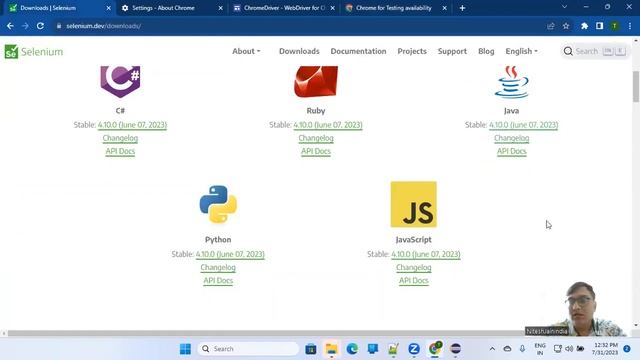Open the Python Changelog link
Screen dimensions: 640x360
pyautogui.click(x=218, y=268)
